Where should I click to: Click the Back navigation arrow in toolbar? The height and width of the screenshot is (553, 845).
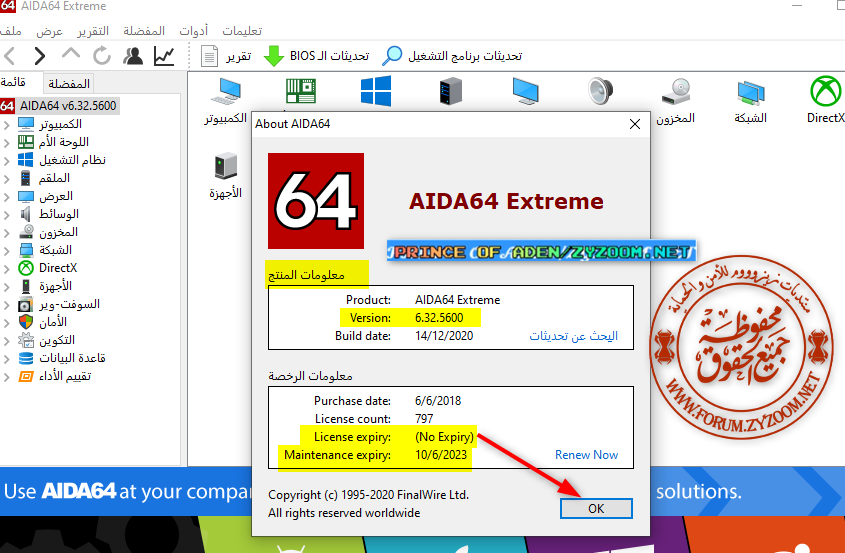(10, 56)
